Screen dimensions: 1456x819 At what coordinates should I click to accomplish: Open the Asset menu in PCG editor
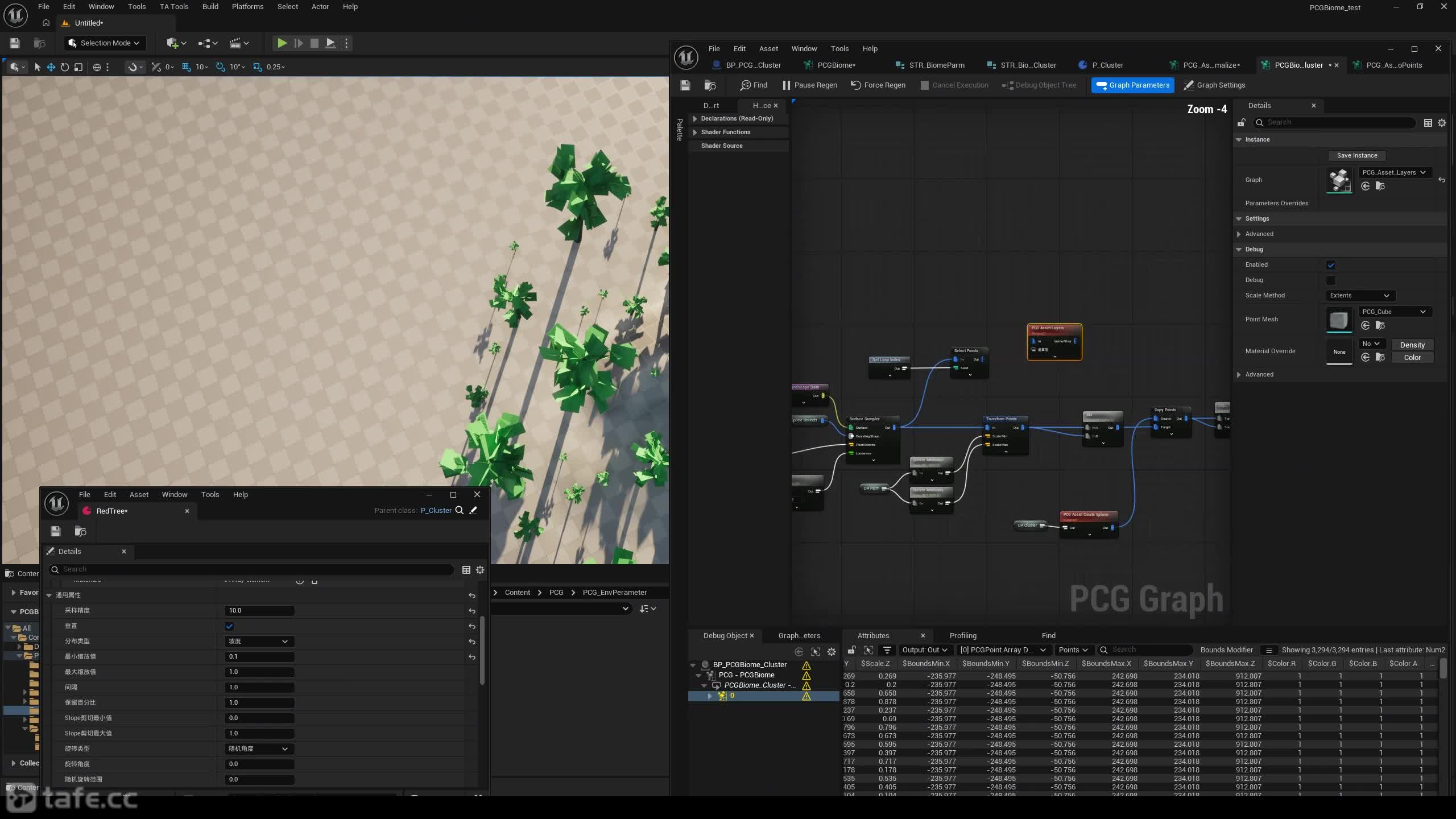tap(768, 49)
